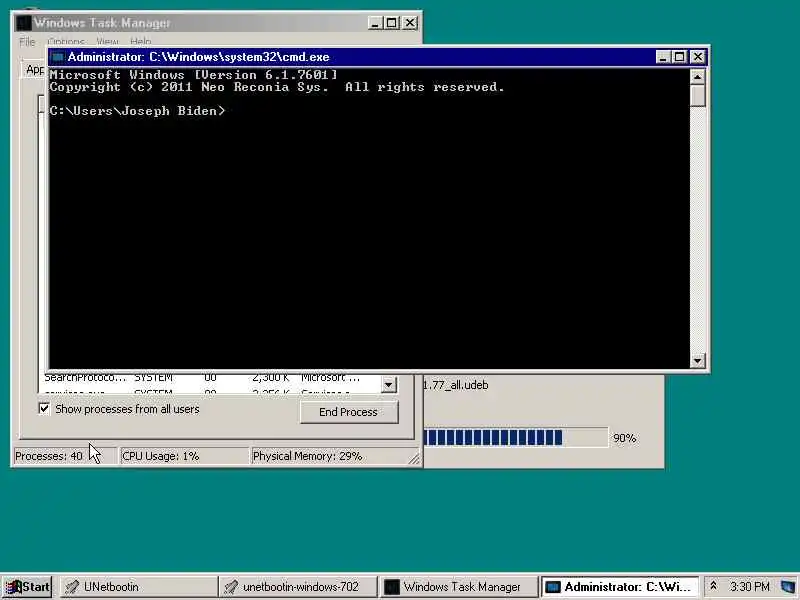Click the process list scroll down arrow
This screenshot has width=800, height=600.
click(x=389, y=384)
